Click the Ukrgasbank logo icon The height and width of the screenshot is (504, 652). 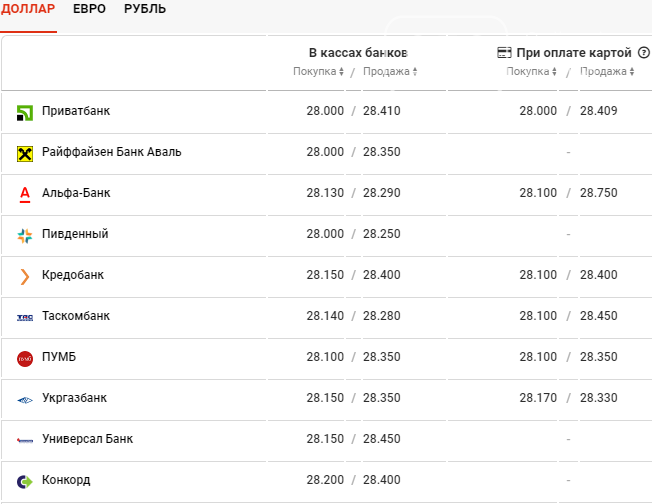point(25,399)
